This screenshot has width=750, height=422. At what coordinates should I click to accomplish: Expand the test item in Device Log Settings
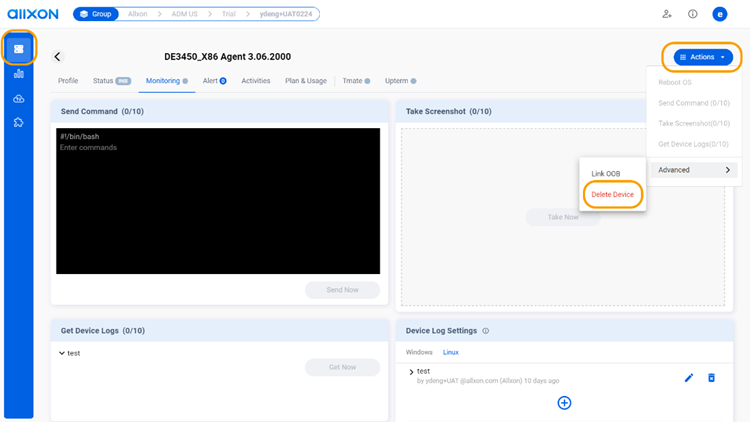click(x=411, y=372)
